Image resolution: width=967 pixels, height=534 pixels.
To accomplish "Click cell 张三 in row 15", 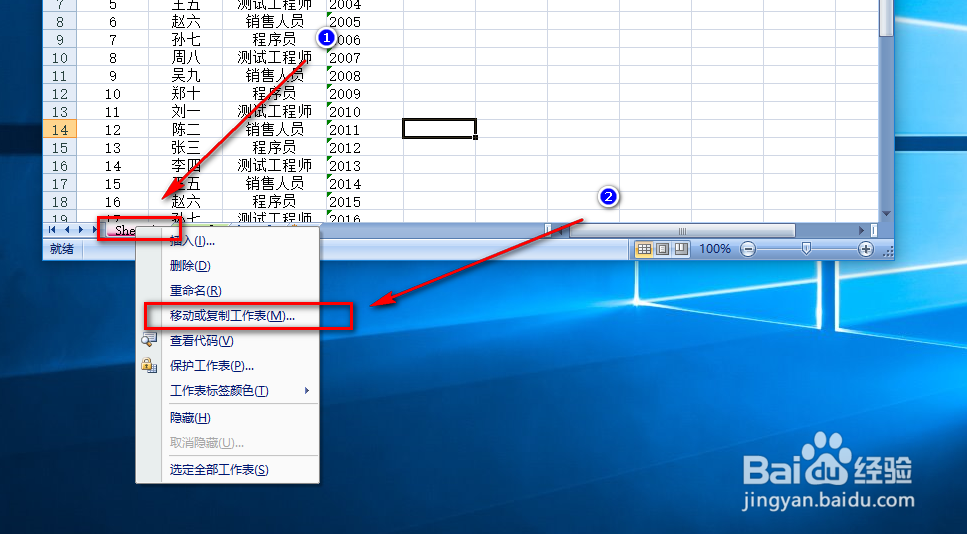I will point(186,148).
